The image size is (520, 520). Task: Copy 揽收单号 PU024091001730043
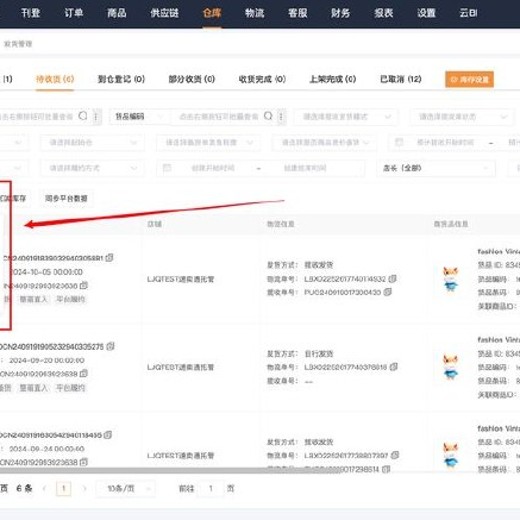click(388, 292)
